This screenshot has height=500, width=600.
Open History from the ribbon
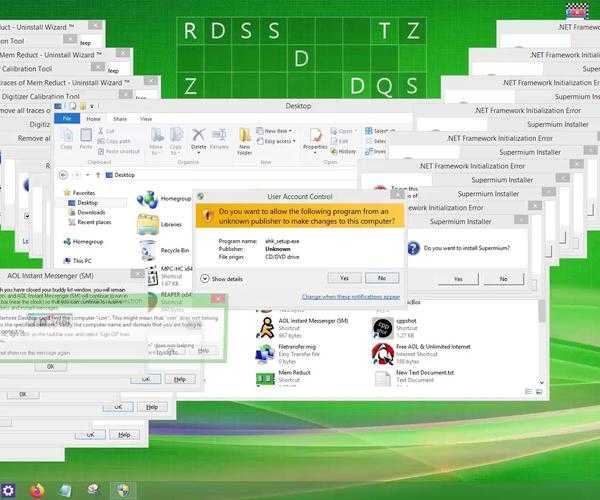[343, 151]
